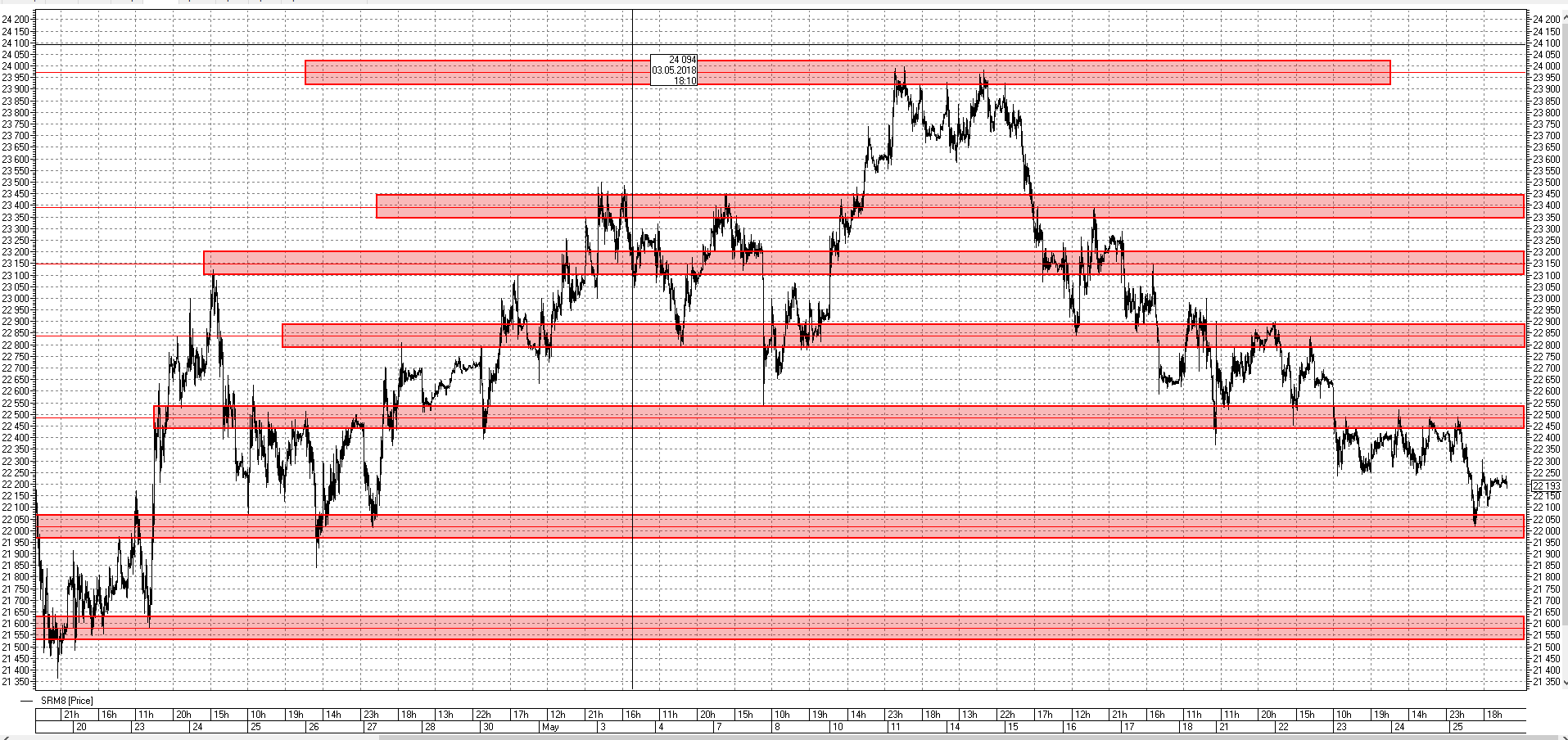The height and width of the screenshot is (740, 1568).
Task: Select the red zone around 23 150
Action: [x=864, y=263]
